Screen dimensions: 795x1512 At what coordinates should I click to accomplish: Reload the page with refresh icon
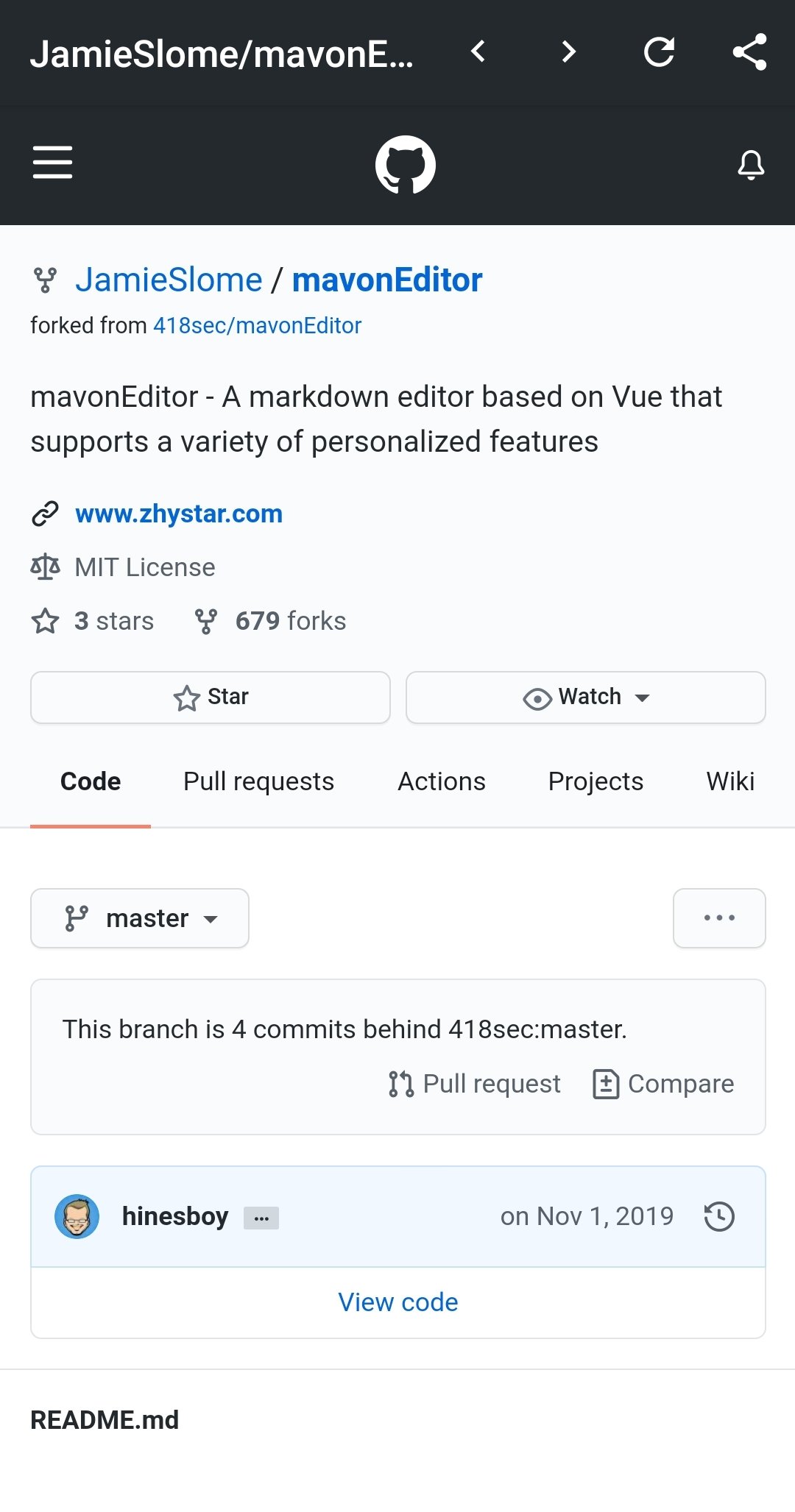659,52
